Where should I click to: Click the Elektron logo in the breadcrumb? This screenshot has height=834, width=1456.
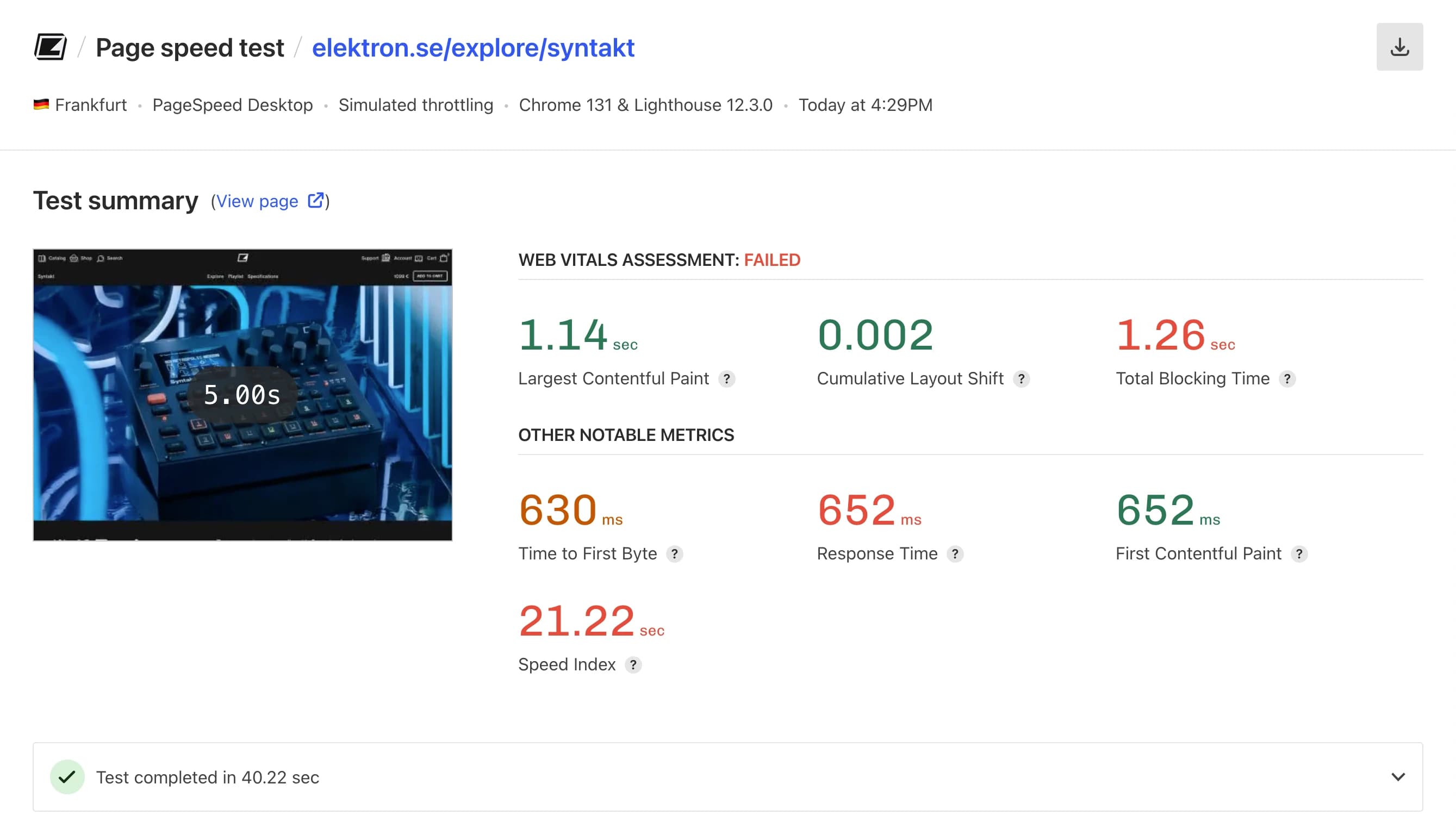(51, 47)
